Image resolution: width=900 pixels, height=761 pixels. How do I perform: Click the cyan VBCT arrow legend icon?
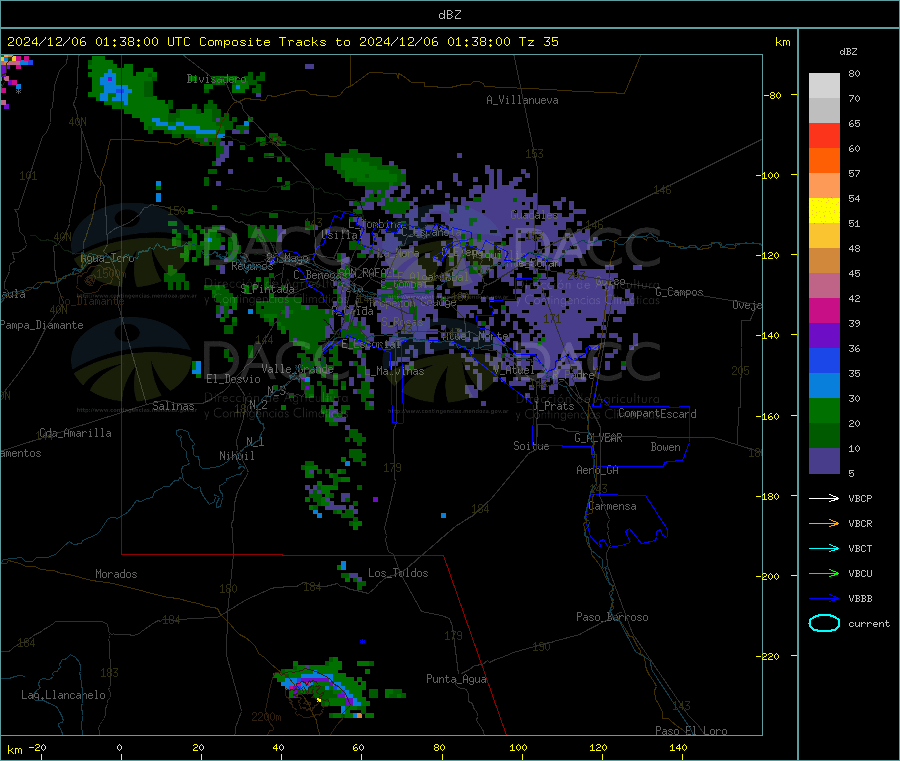824,549
